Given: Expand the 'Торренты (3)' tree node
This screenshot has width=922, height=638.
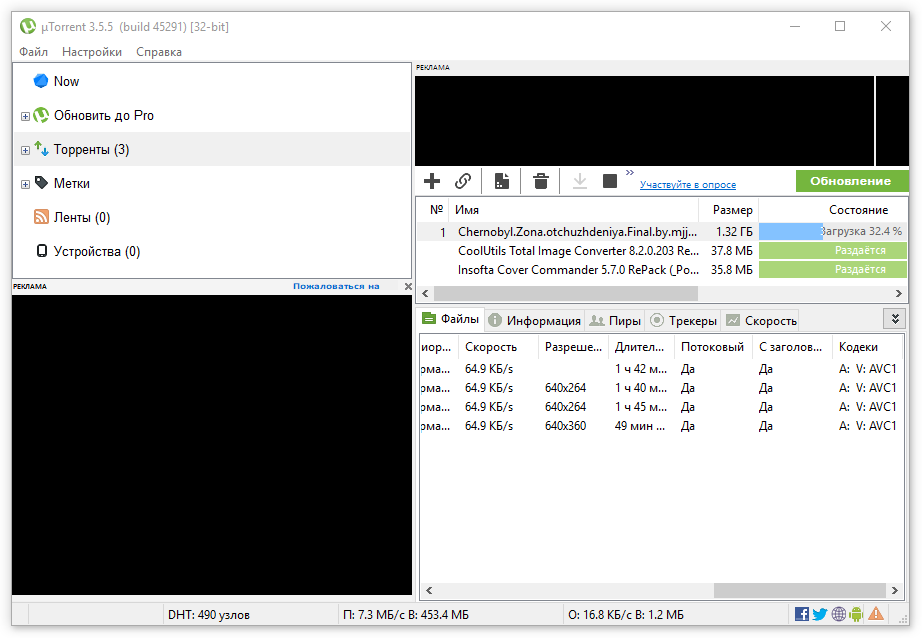Looking at the screenshot, I should (25, 151).
